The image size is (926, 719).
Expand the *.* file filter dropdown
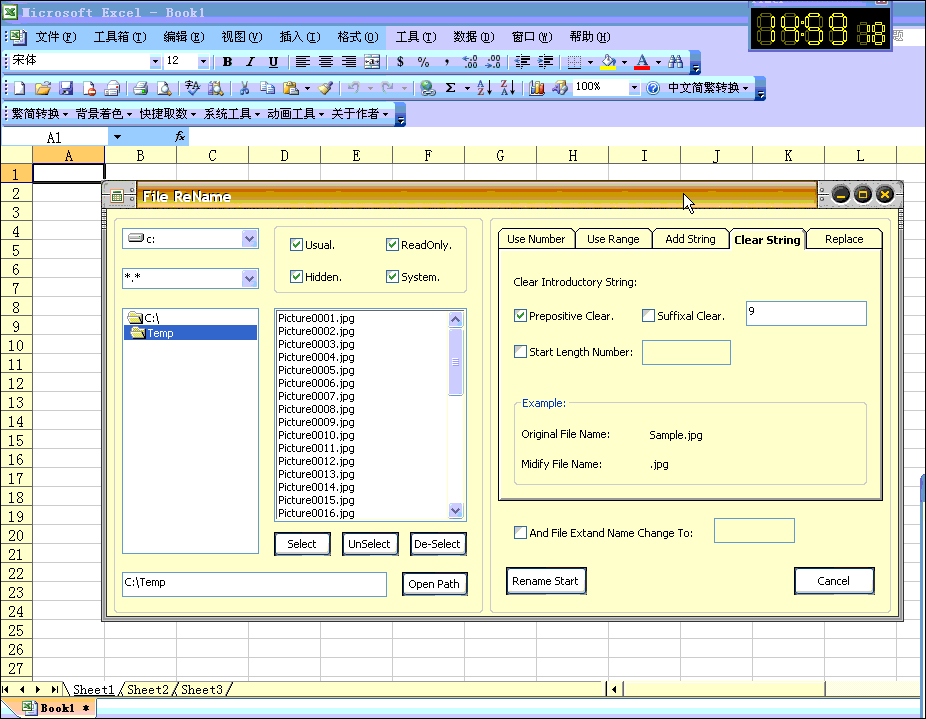250,279
